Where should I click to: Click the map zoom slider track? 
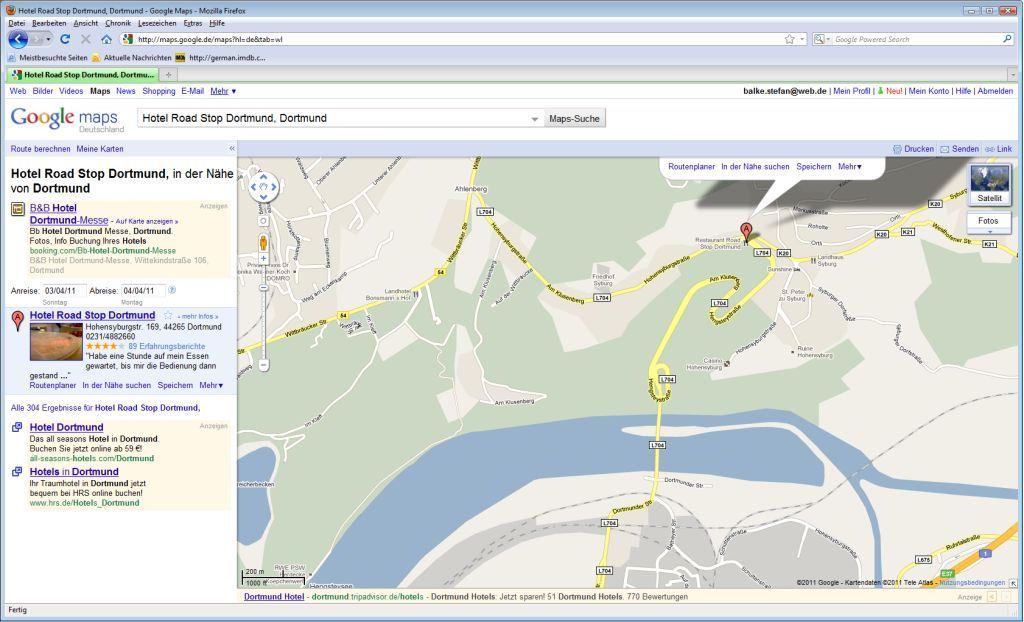264,310
